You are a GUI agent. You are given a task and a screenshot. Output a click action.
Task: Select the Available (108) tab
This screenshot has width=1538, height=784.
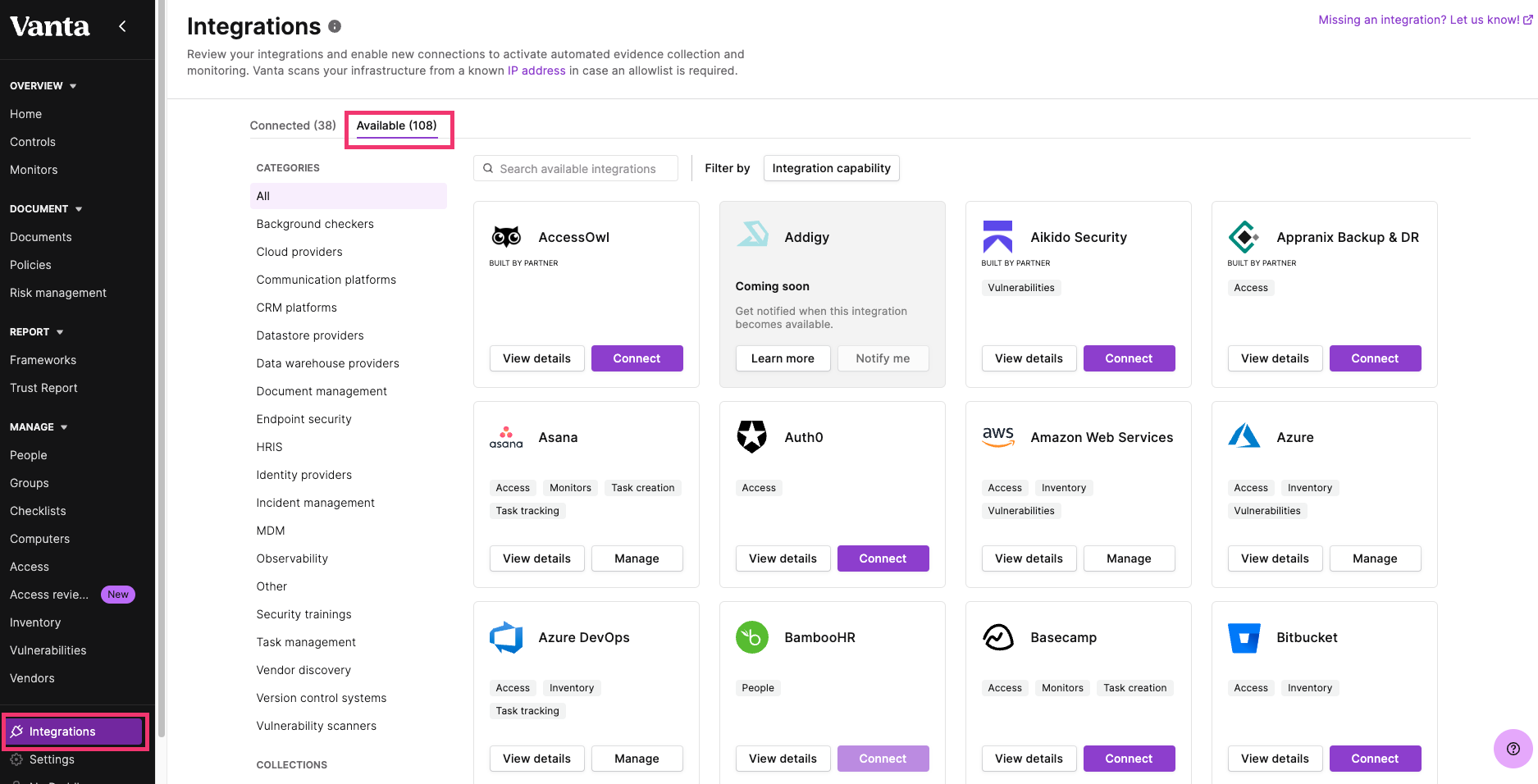(x=397, y=125)
